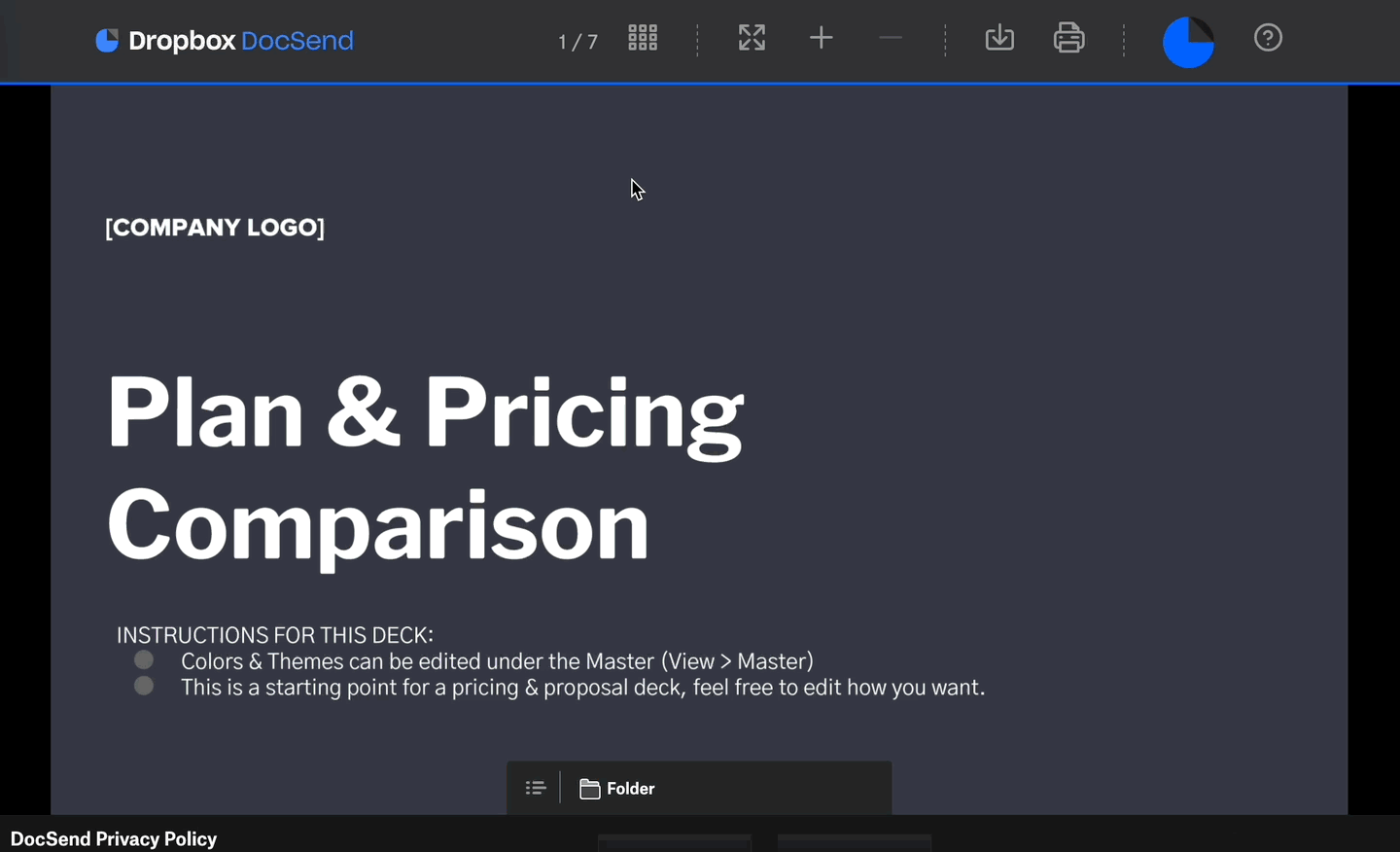1400x852 pixels.
Task: Click the INSTRUCTIONS FOR THIS DECK heading
Action: (x=275, y=635)
